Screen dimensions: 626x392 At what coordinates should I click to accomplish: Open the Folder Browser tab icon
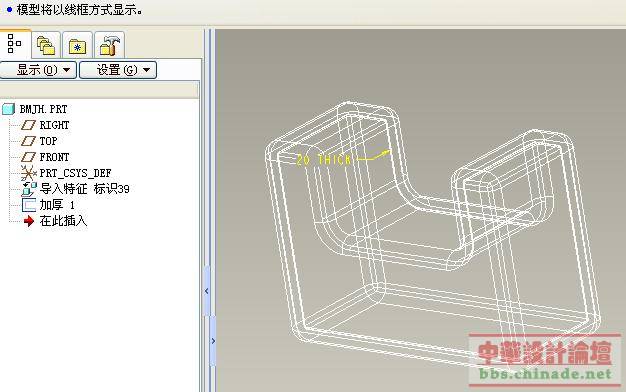(x=46, y=45)
